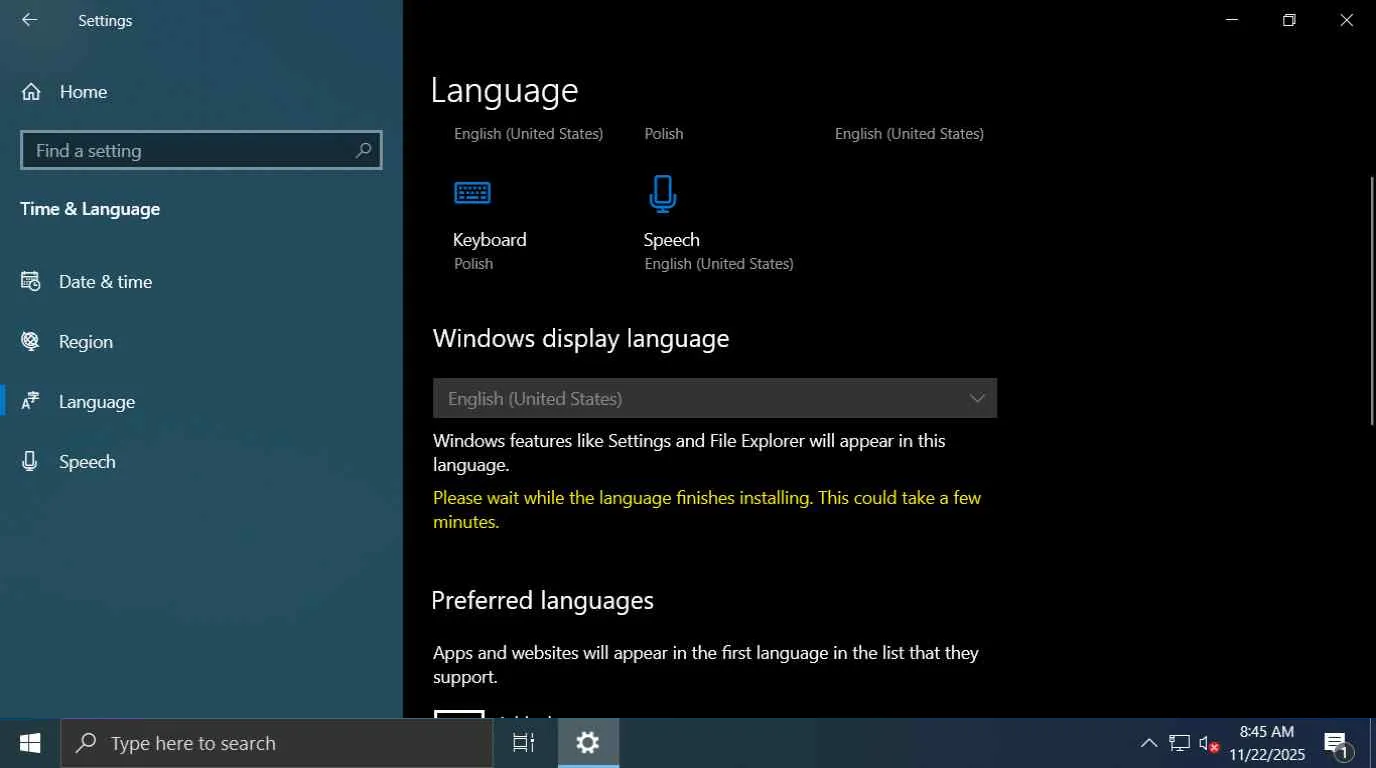Open the network icon in the system tray

(x=1180, y=743)
